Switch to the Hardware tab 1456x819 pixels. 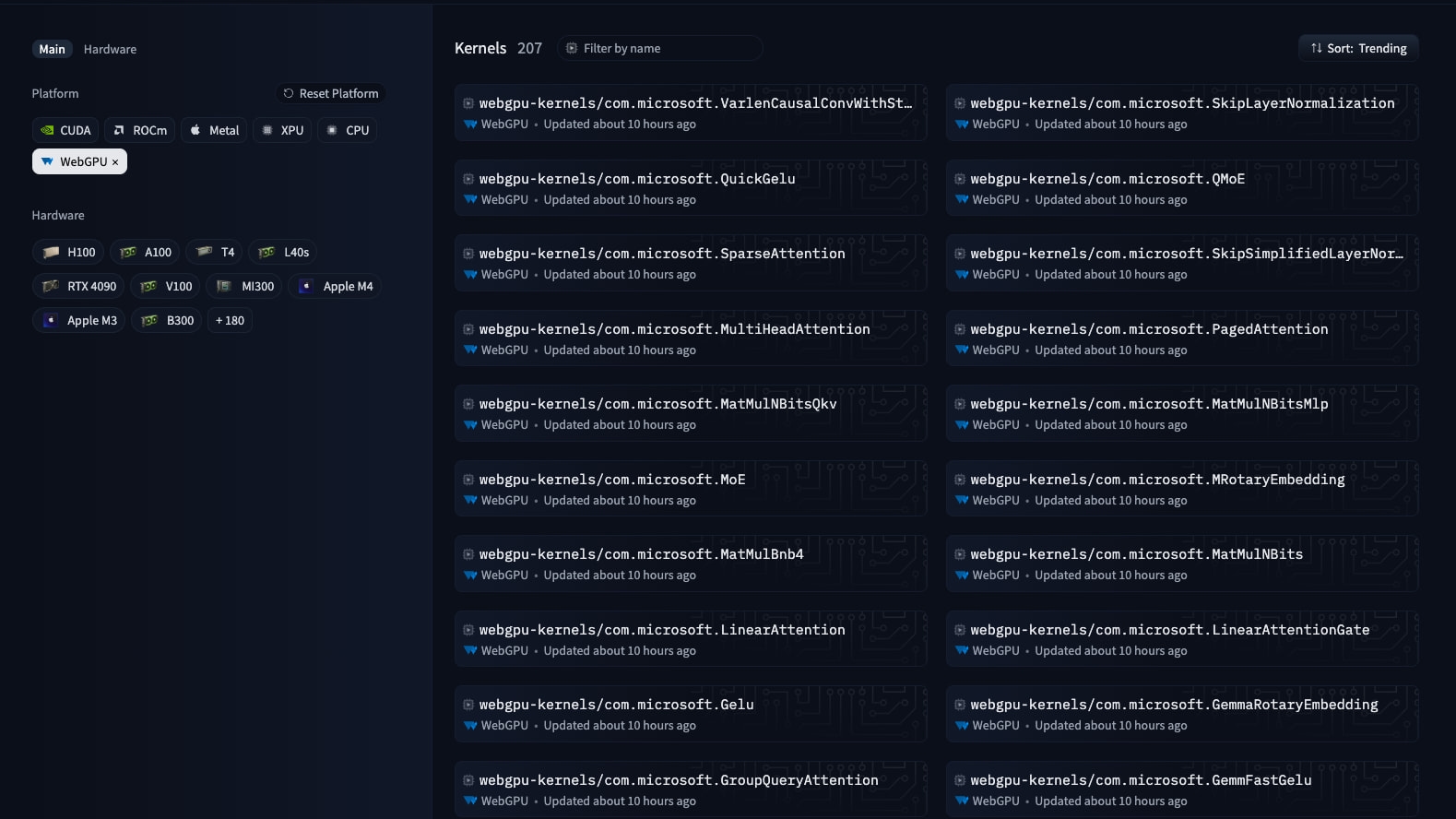click(110, 49)
